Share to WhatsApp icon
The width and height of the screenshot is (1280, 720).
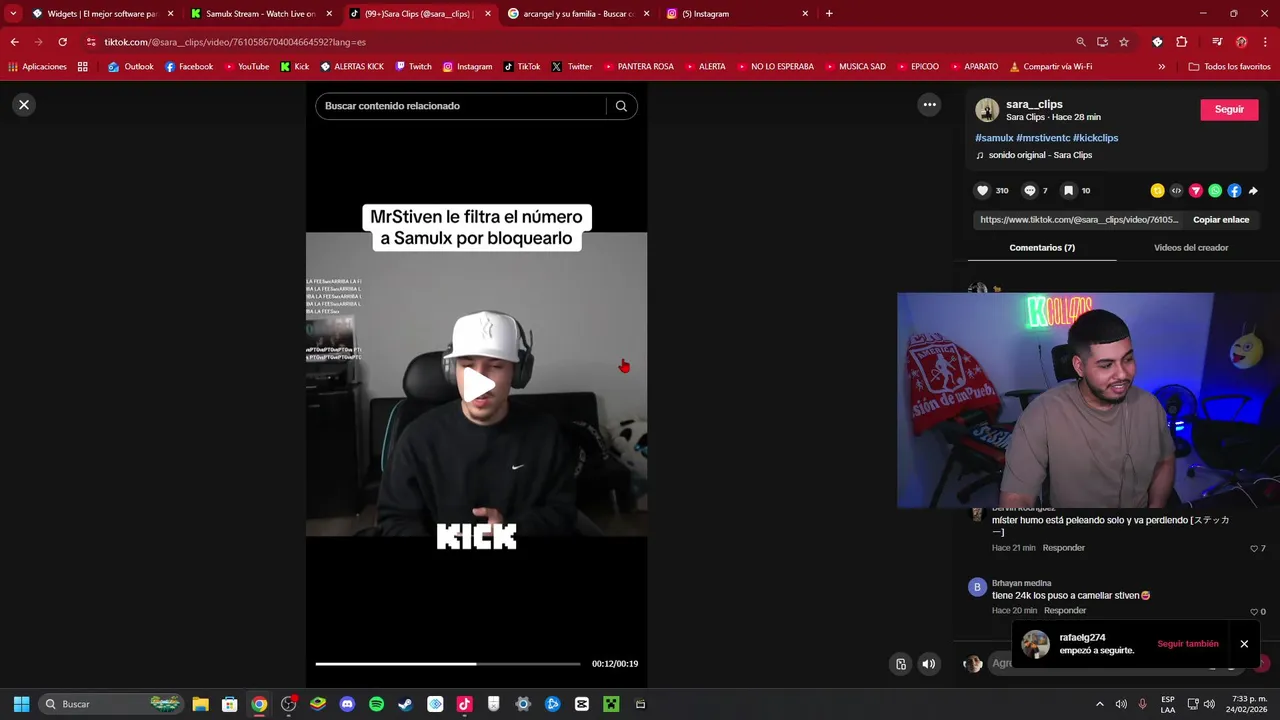click(1215, 190)
